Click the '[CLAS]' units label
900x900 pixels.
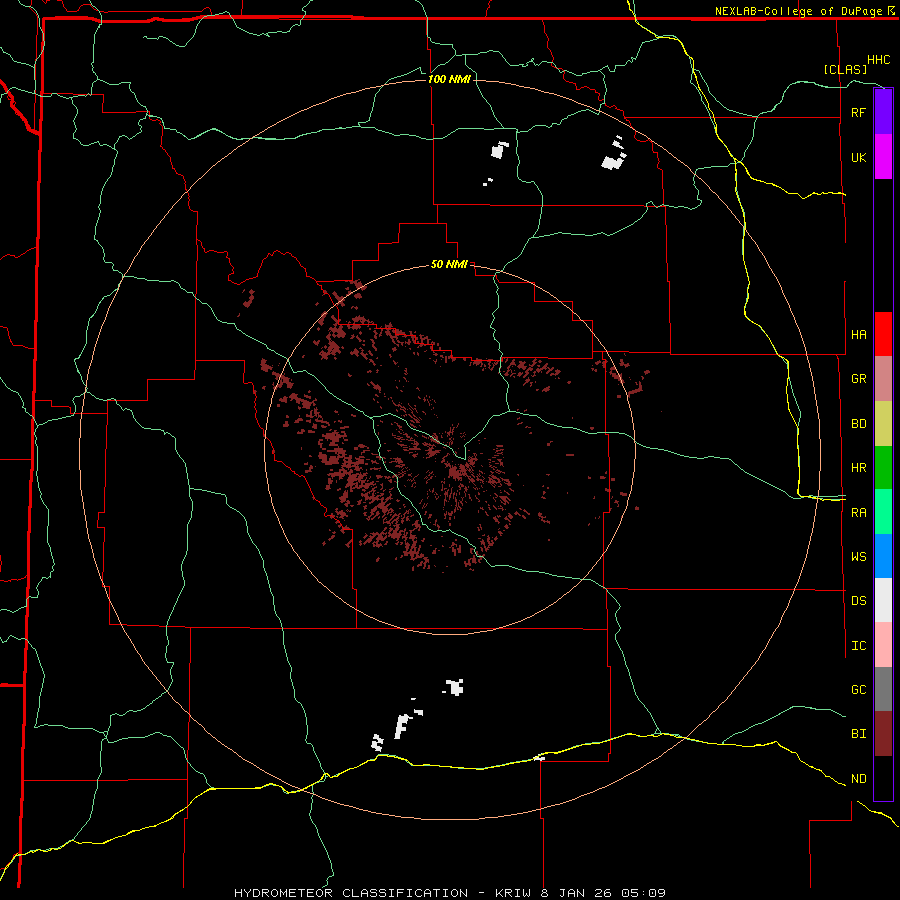[845, 69]
